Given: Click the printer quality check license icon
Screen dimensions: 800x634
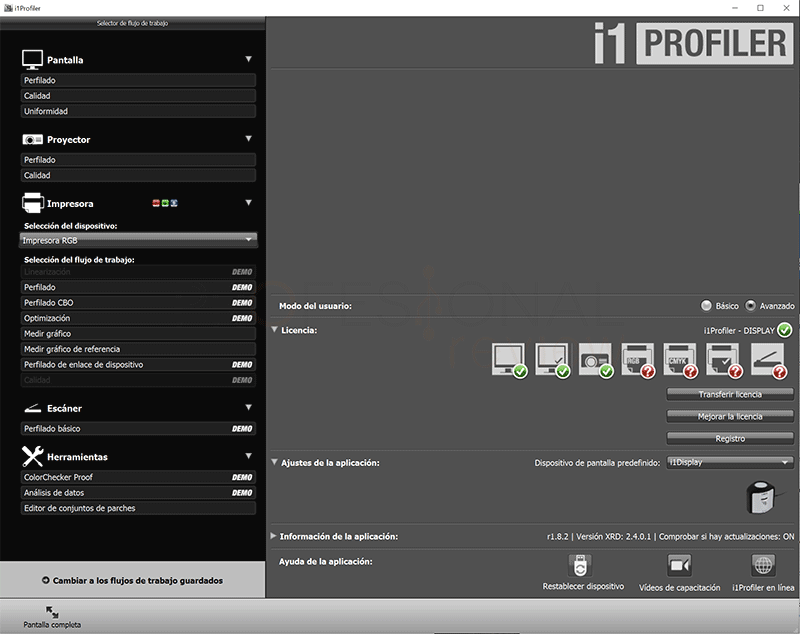Looking at the screenshot, I should pos(724,361).
